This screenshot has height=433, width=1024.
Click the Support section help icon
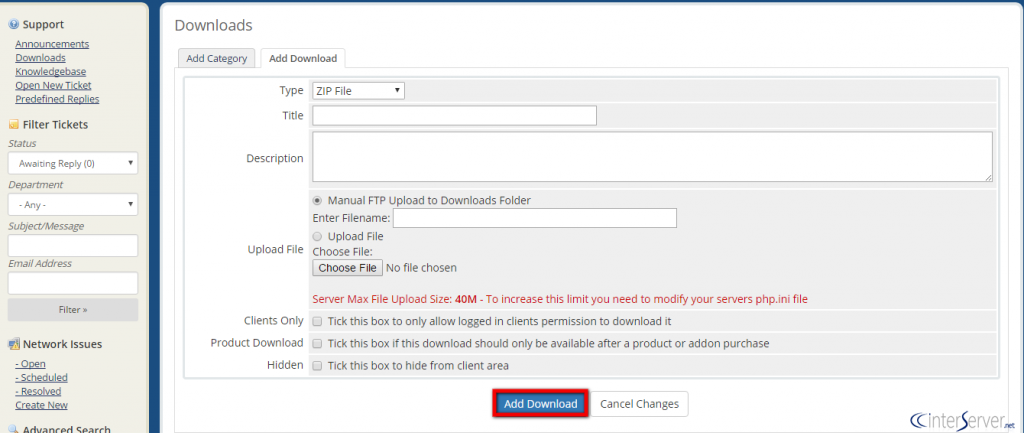[x=13, y=25]
